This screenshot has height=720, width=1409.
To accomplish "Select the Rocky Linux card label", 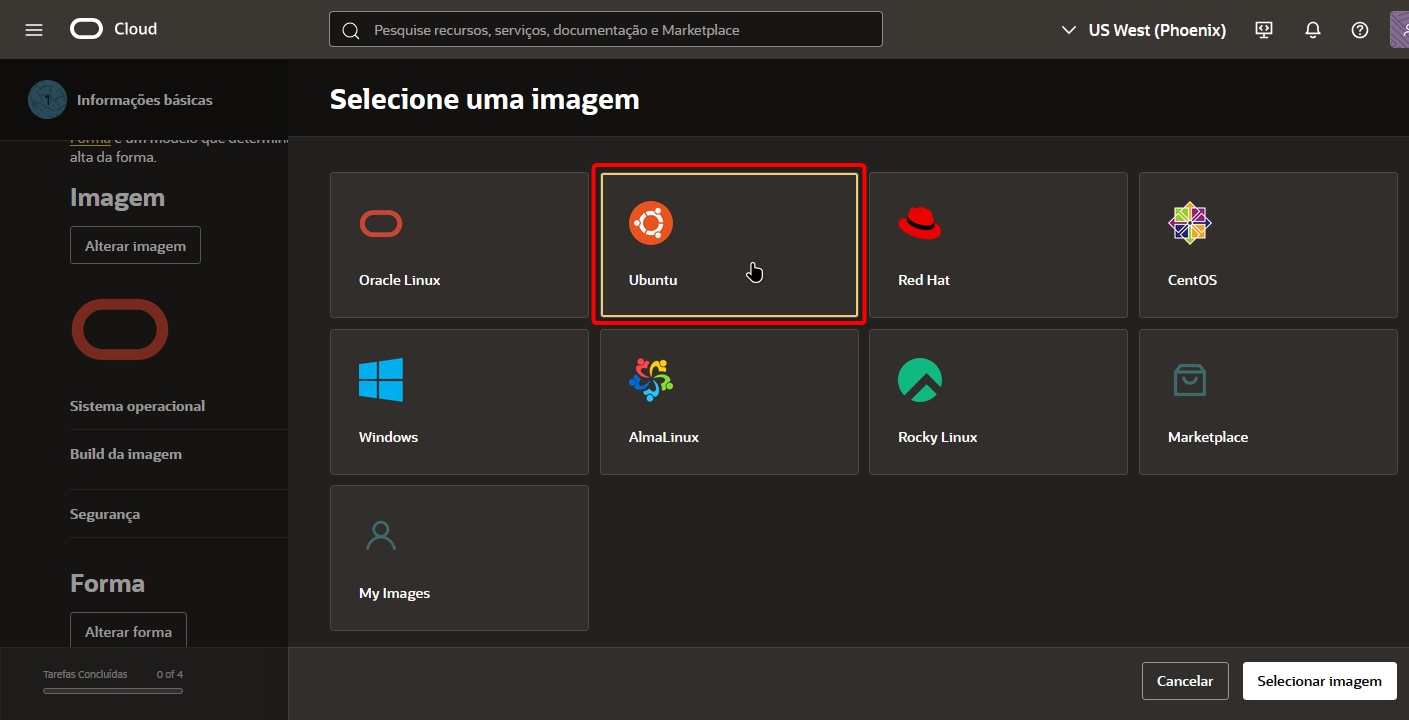I will tap(938, 437).
